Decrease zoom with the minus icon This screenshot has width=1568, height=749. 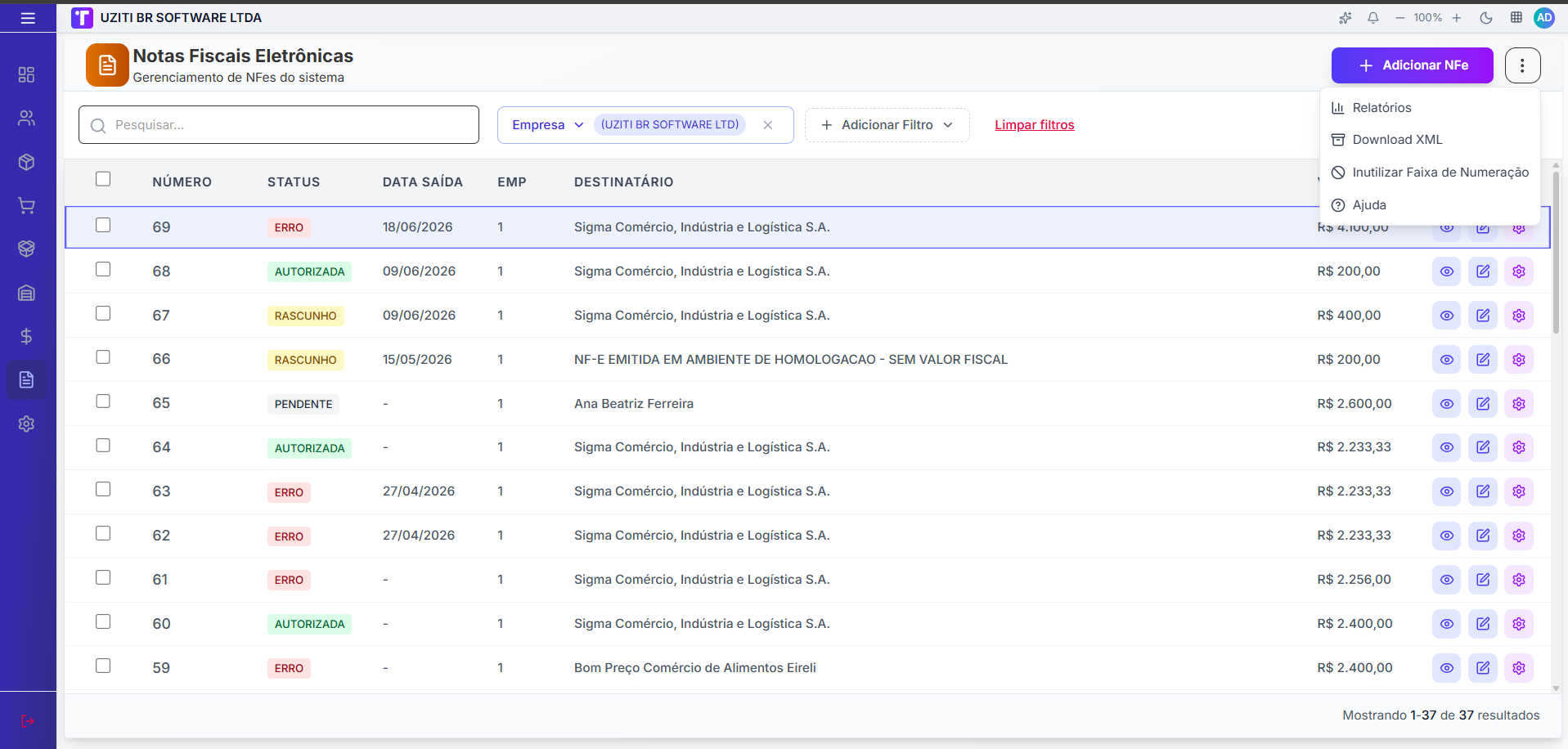point(1400,18)
